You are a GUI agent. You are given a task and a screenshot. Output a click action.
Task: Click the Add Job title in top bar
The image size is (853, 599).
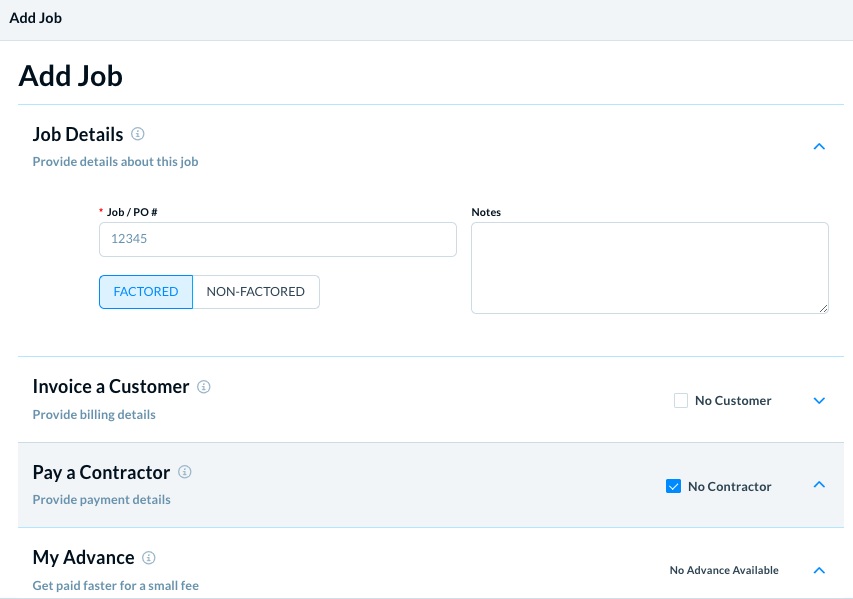pos(36,18)
